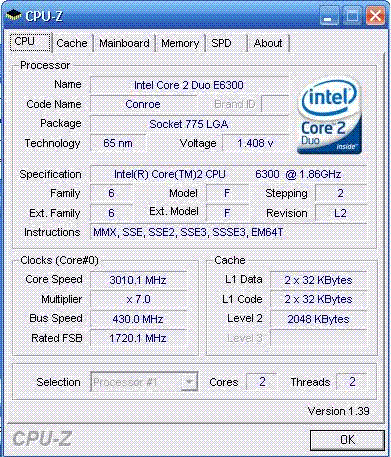Open the Mainboard tab
The image size is (391, 457).
point(124,43)
